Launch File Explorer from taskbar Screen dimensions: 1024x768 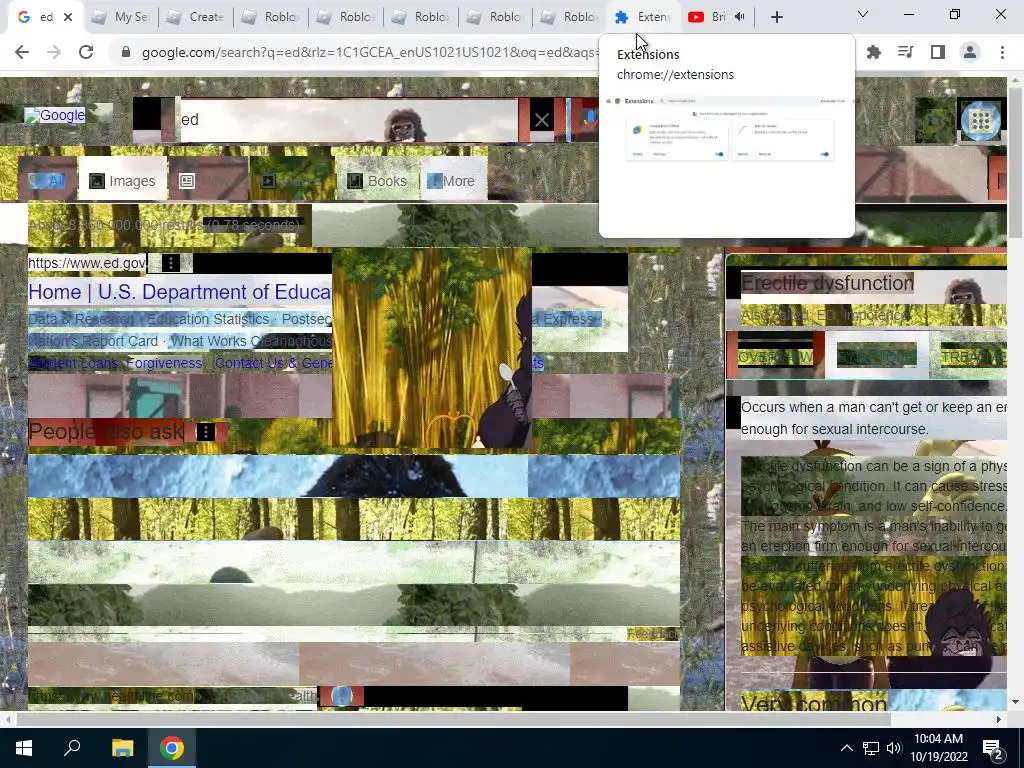tap(122, 748)
